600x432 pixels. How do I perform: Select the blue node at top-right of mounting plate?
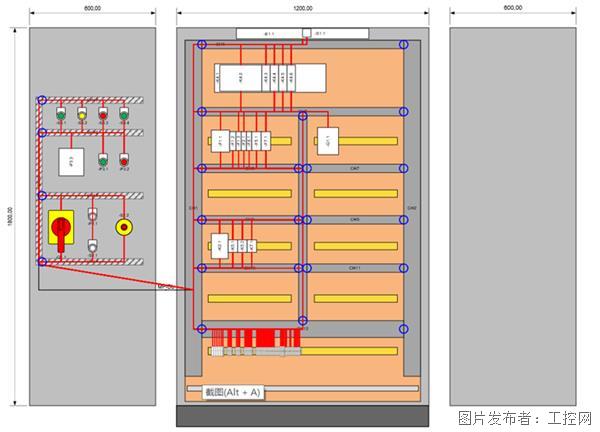[404, 45]
